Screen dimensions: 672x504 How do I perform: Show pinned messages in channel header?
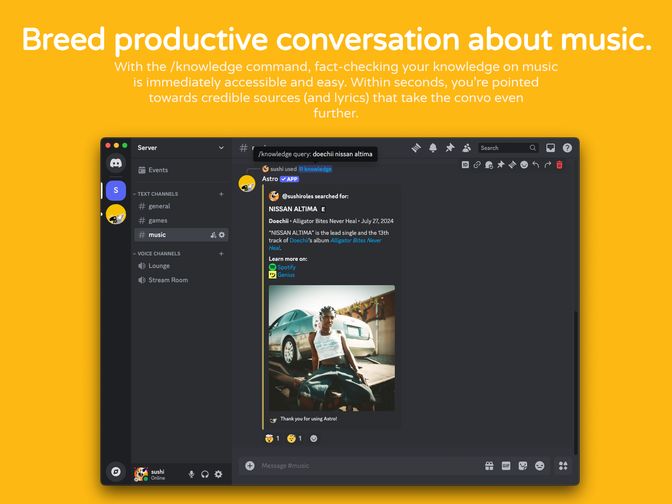pos(450,148)
